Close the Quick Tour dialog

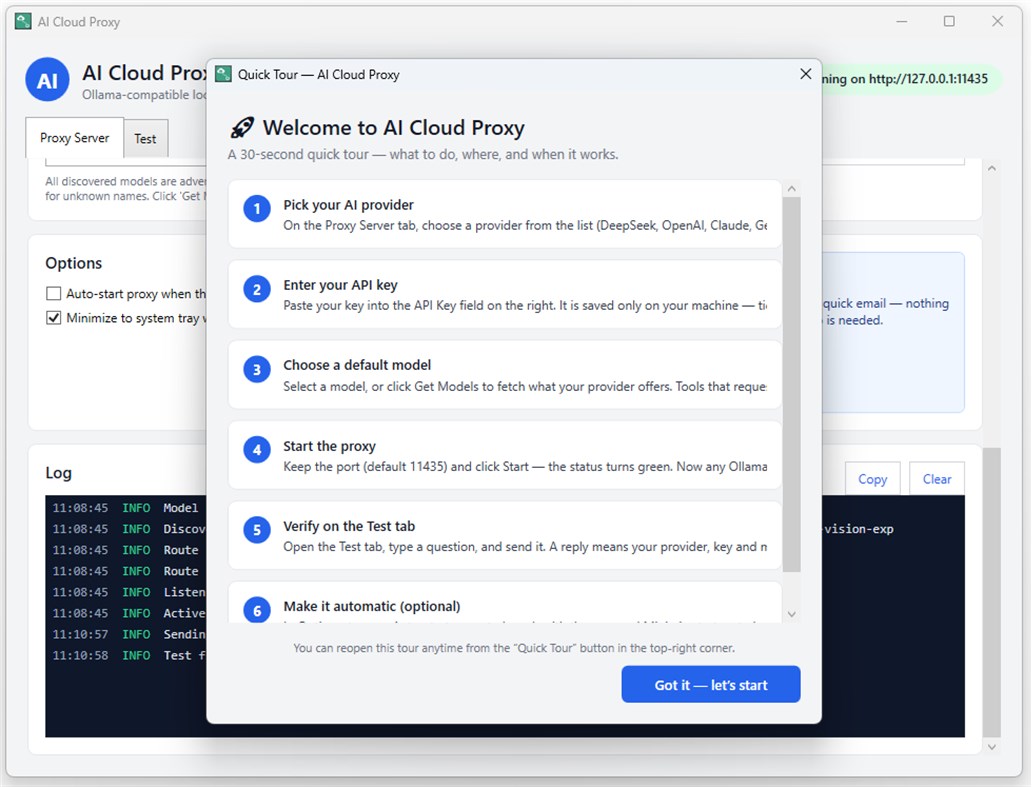[x=806, y=74]
